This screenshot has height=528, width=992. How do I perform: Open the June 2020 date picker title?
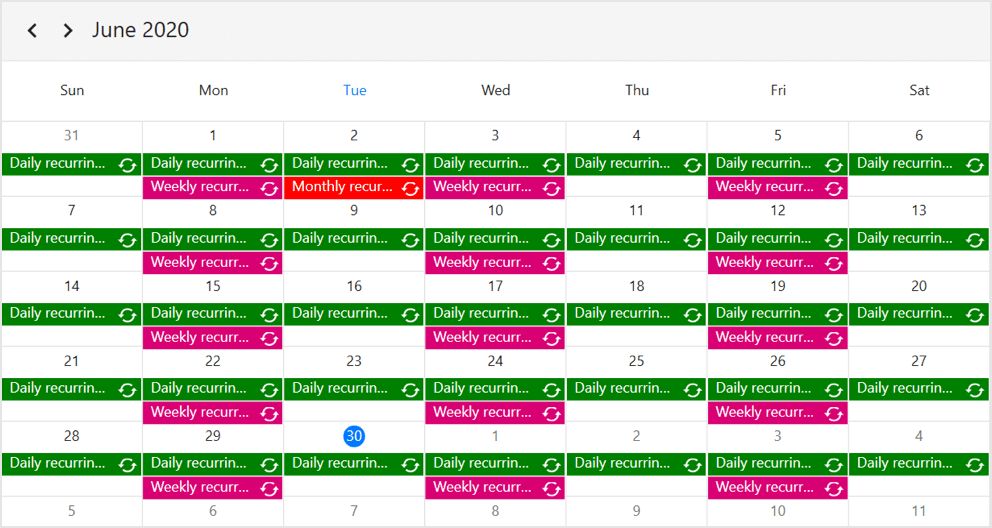[140, 30]
